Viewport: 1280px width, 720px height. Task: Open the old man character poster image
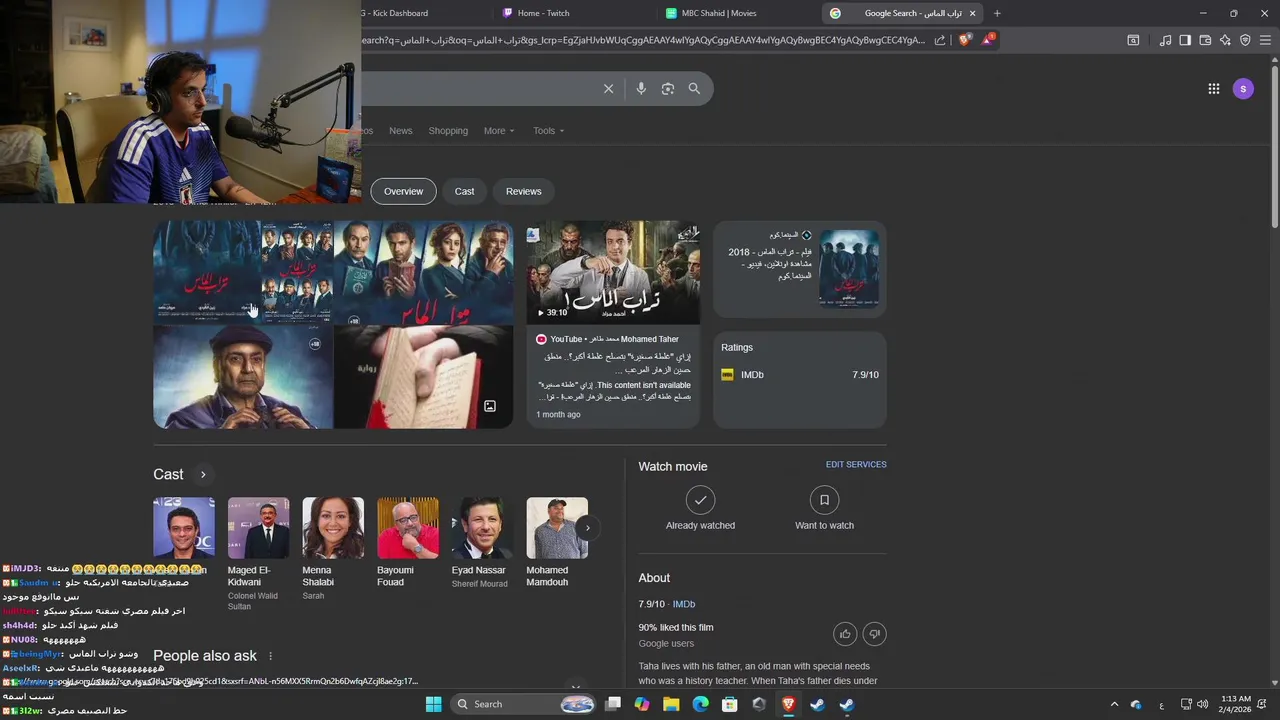tap(243, 378)
